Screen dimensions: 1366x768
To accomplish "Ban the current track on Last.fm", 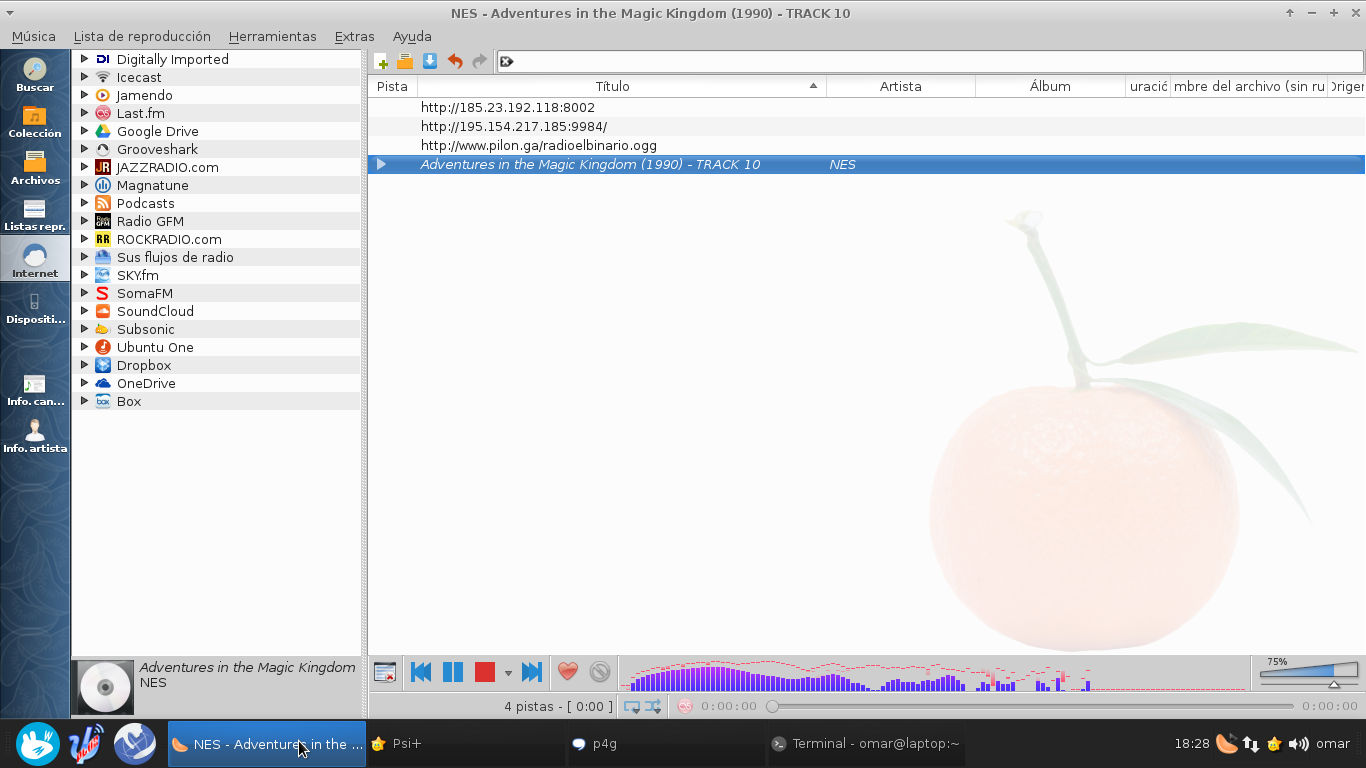I will point(600,672).
